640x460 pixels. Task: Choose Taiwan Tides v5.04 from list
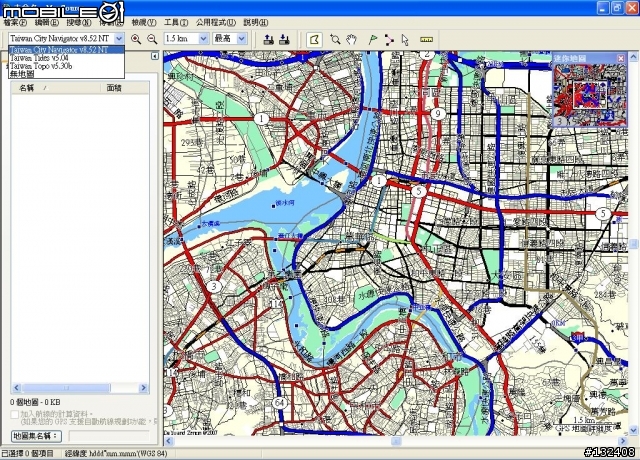[66, 58]
